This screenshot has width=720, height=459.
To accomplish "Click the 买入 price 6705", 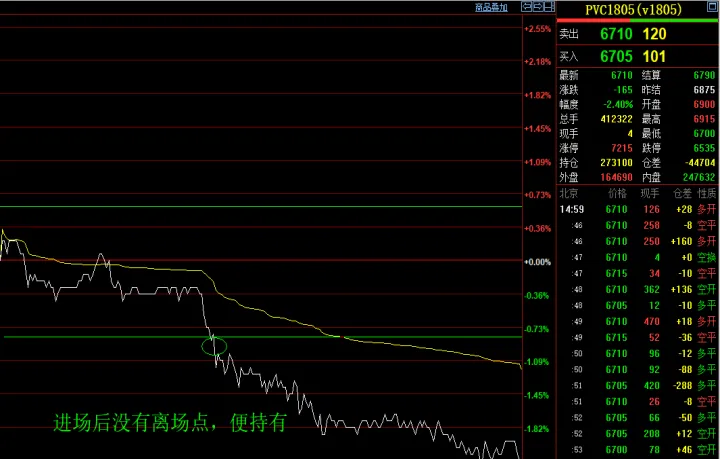I will (x=616, y=56).
